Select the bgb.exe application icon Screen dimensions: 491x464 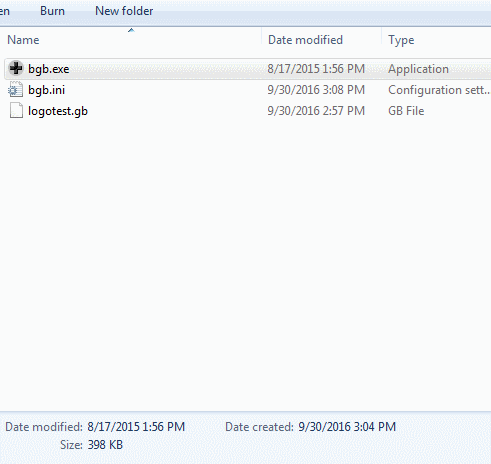tap(16, 69)
